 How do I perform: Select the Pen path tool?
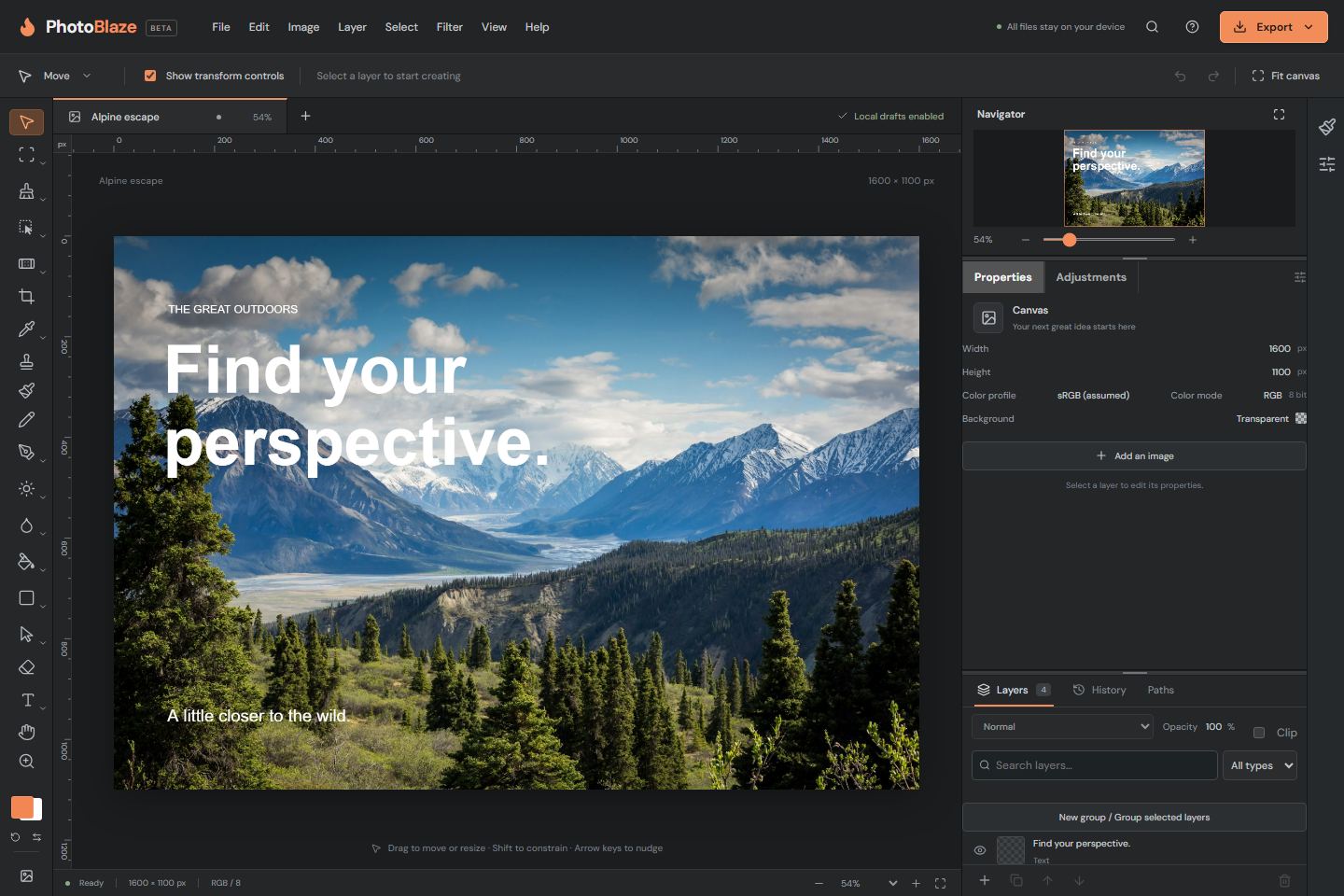click(x=26, y=452)
